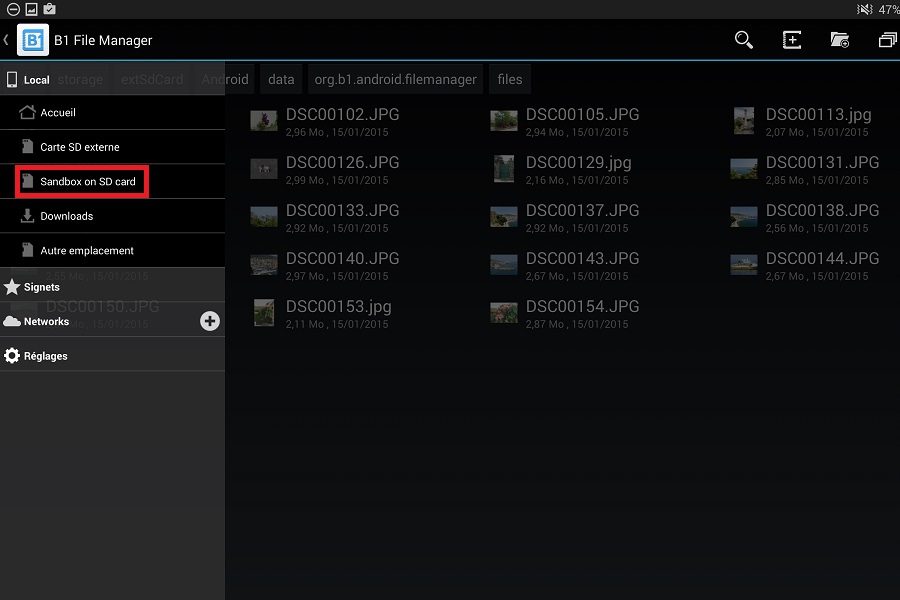Tap the gear icon for Réglages
The image size is (900, 600).
(x=11, y=355)
